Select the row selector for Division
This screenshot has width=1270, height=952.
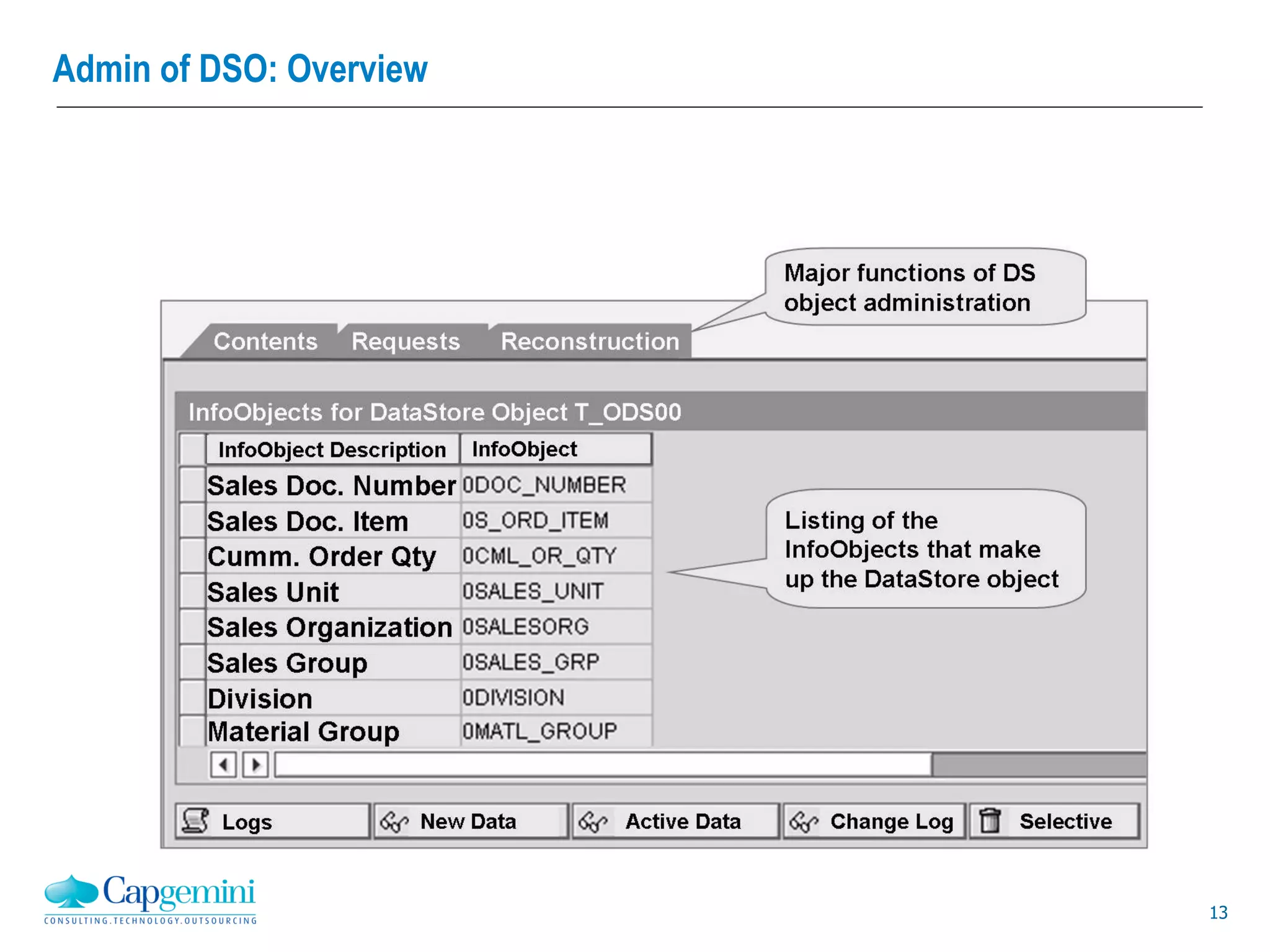[x=192, y=698]
